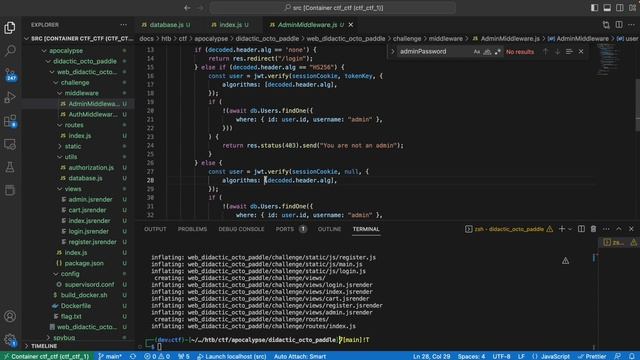Go to next match arrow

tap(557, 52)
